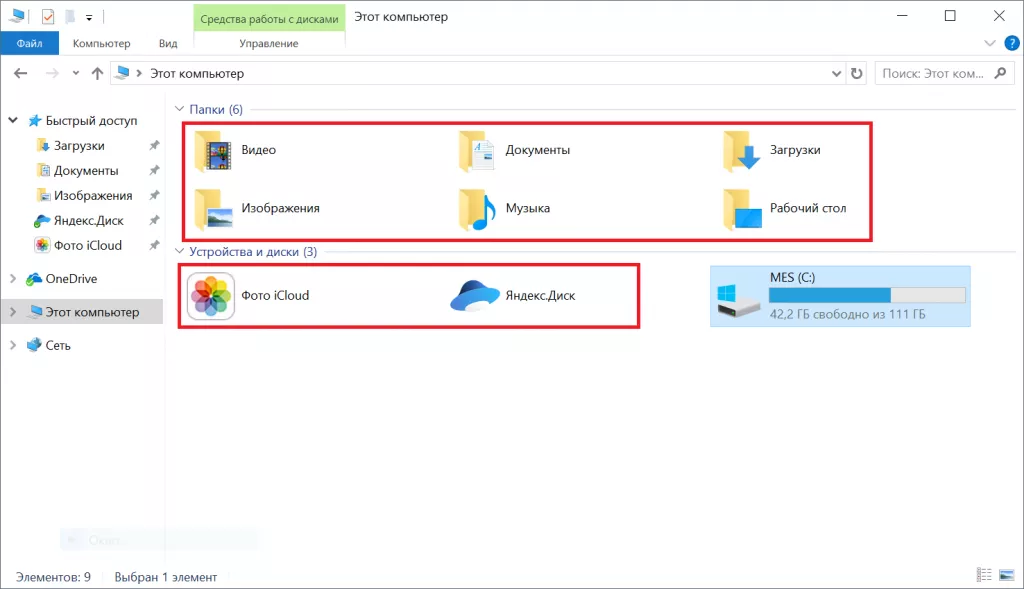Click the pin icon next to Изображения
This screenshot has height=589, width=1024.
(x=154, y=195)
